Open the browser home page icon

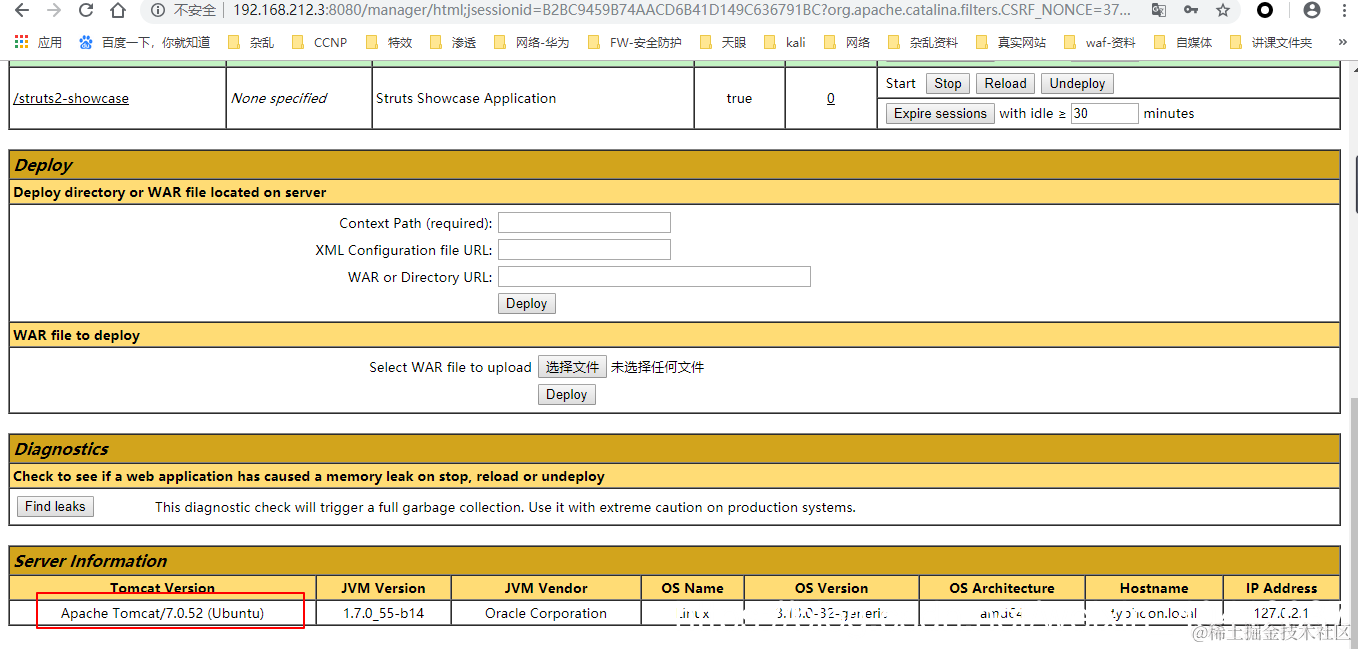tap(118, 11)
